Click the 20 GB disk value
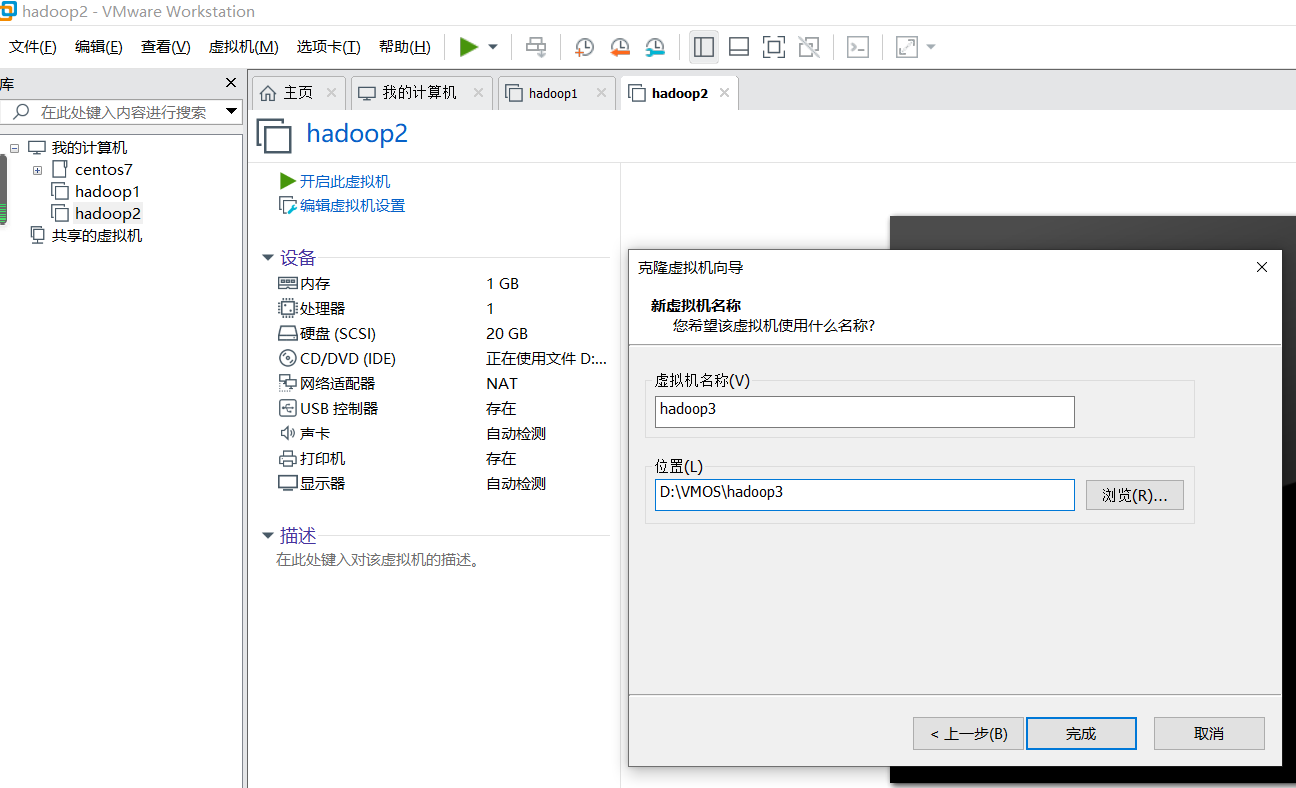1296x788 pixels. [x=507, y=334]
